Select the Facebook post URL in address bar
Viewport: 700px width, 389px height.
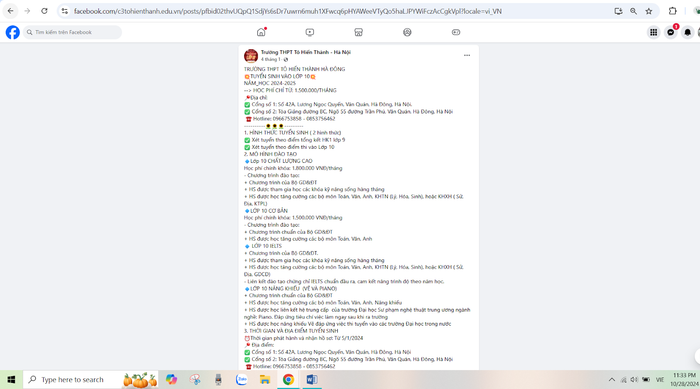pos(288,11)
